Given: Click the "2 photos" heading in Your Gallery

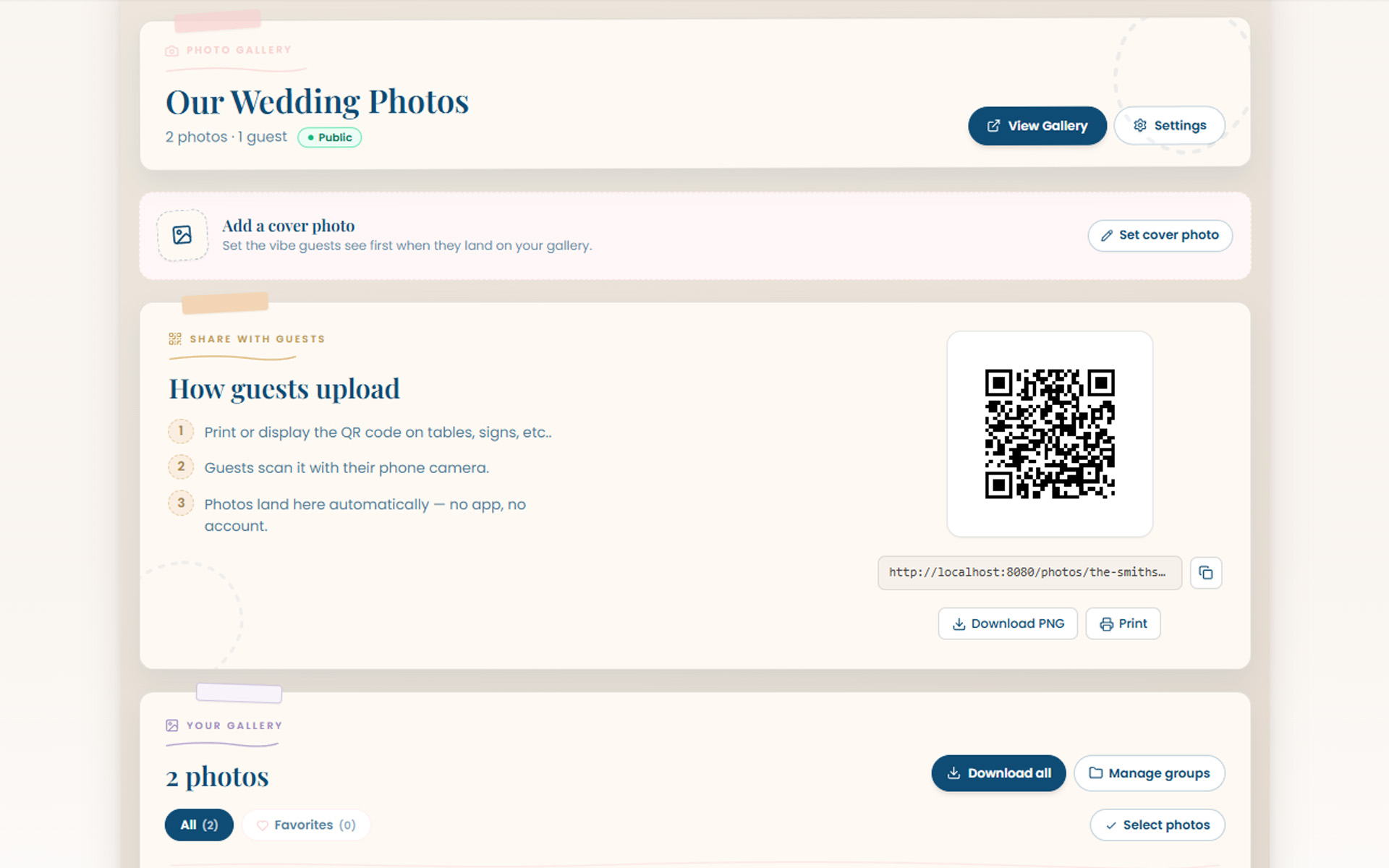Looking at the screenshot, I should point(217,777).
